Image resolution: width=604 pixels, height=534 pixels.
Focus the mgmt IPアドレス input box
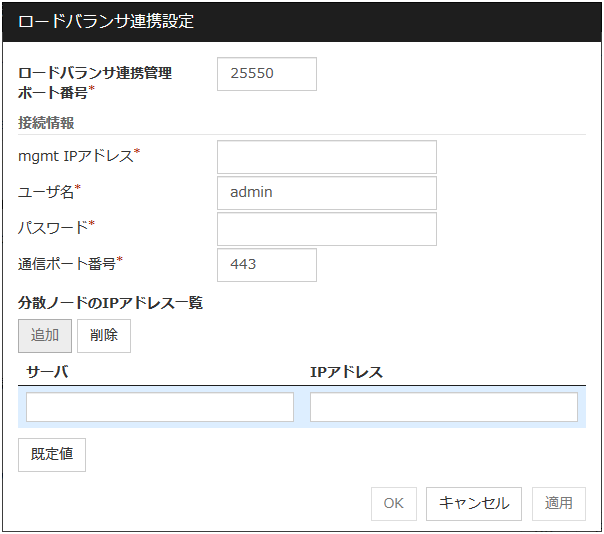(326, 157)
